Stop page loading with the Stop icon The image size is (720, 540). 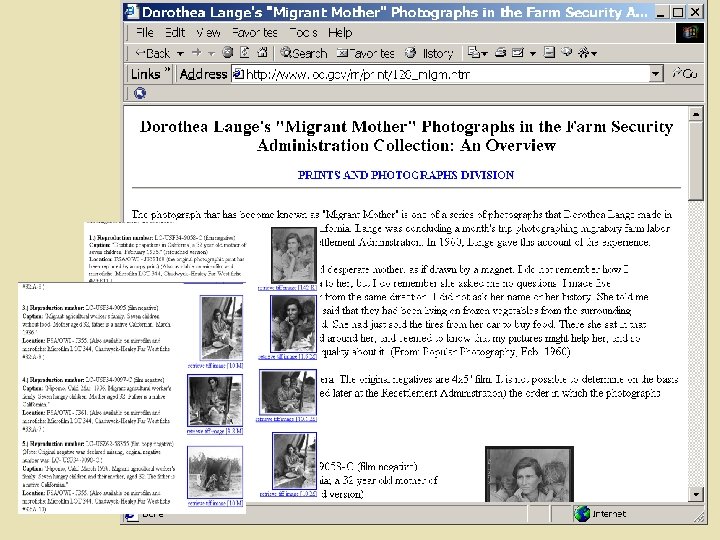[227, 52]
